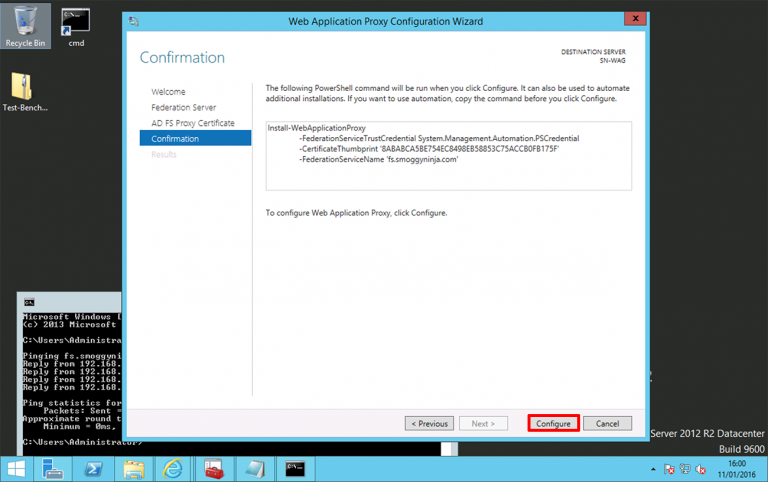
Task: Click the Confirmation page heading
Action: pos(182,57)
